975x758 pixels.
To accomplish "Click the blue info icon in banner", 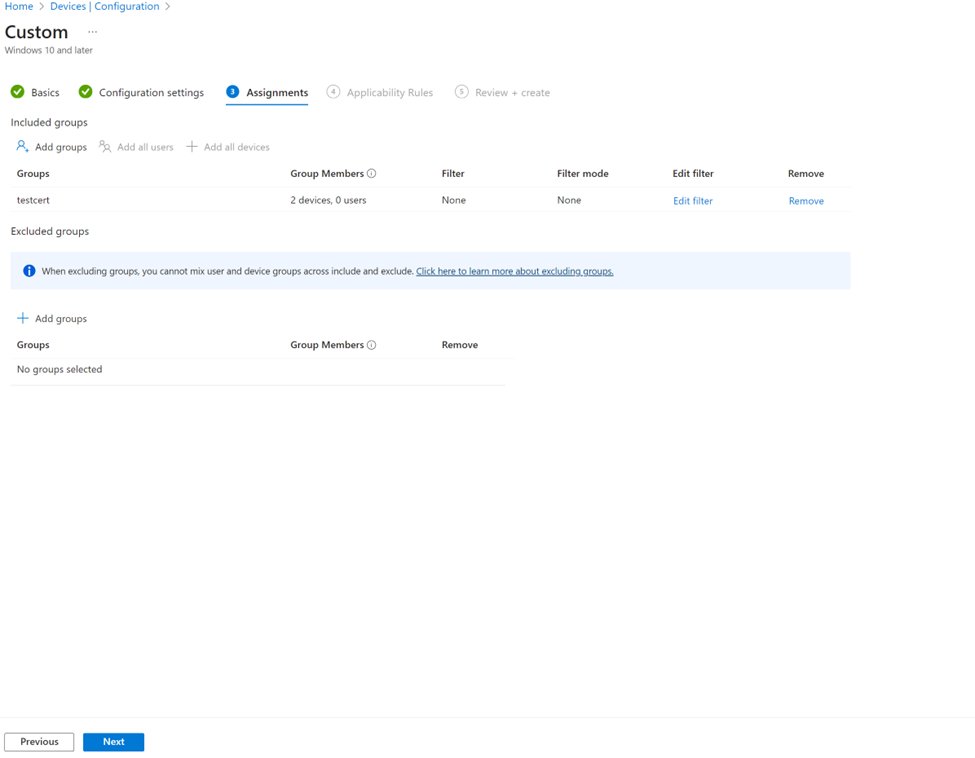I will click(29, 271).
